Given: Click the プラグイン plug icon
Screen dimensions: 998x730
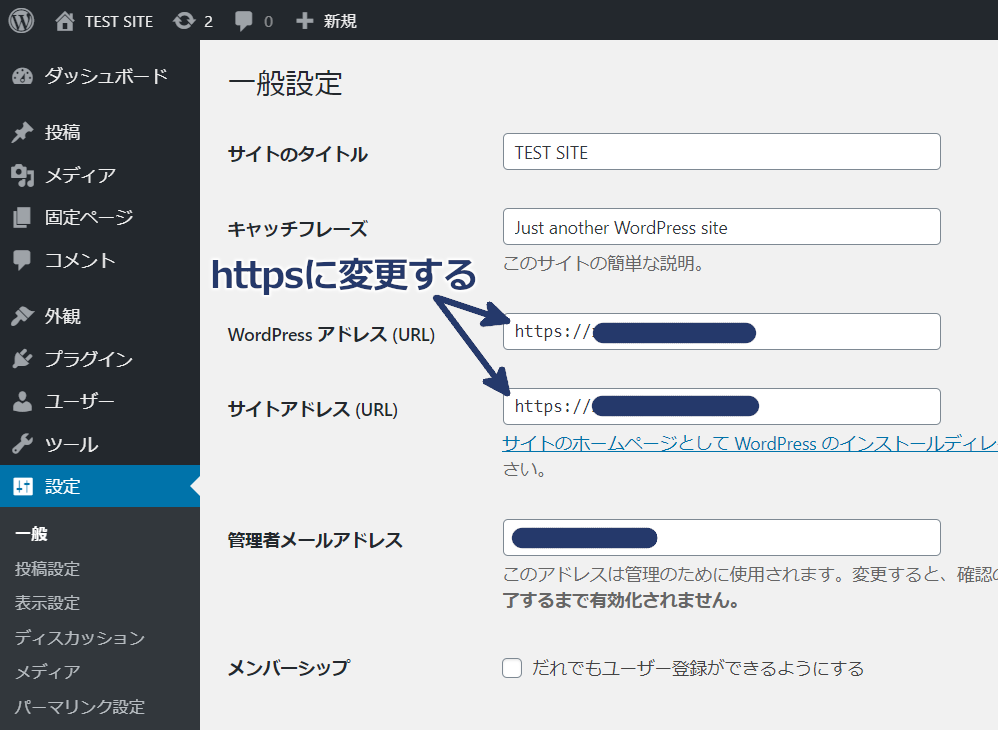Looking at the screenshot, I should (22, 359).
